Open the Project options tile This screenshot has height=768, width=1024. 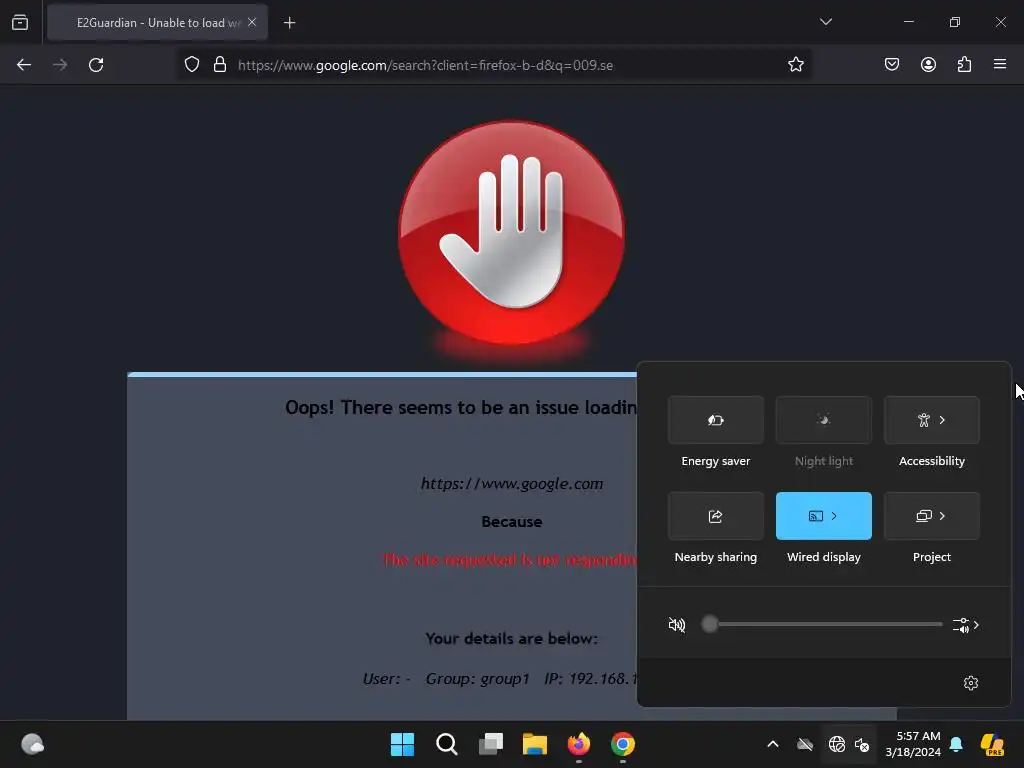pyautogui.click(x=931, y=516)
